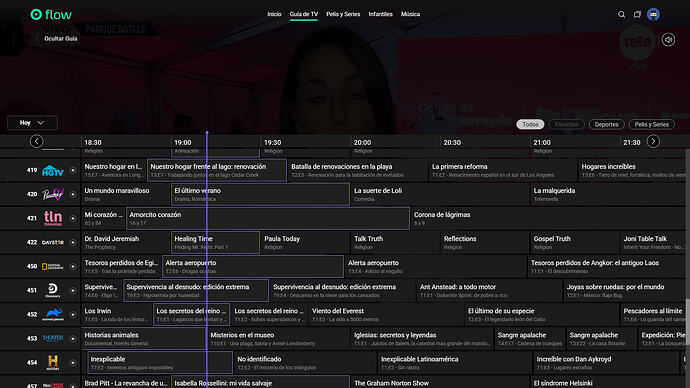
Task: Select the Favoritos filter
Action: [566, 124]
